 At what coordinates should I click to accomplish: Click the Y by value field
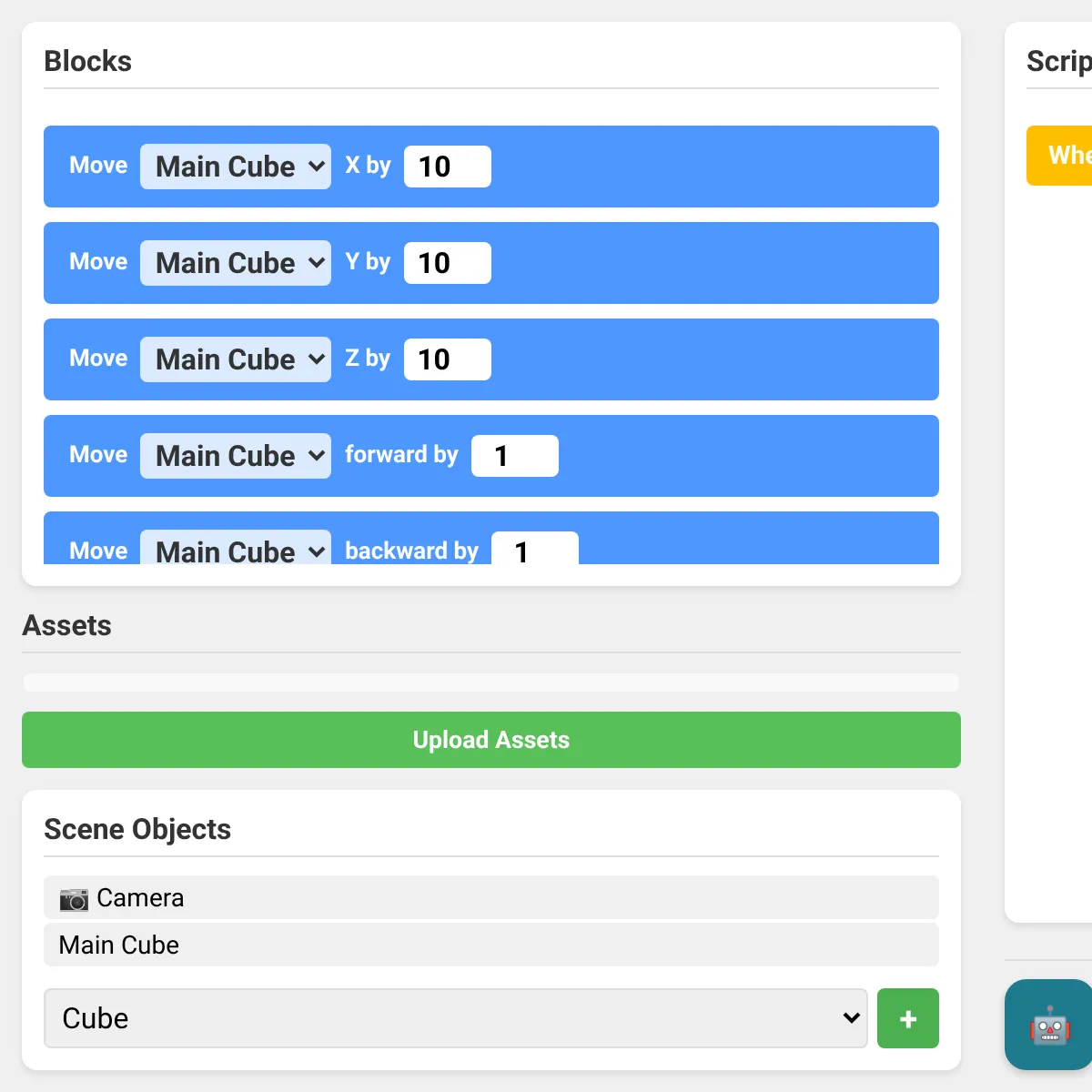pos(448,263)
